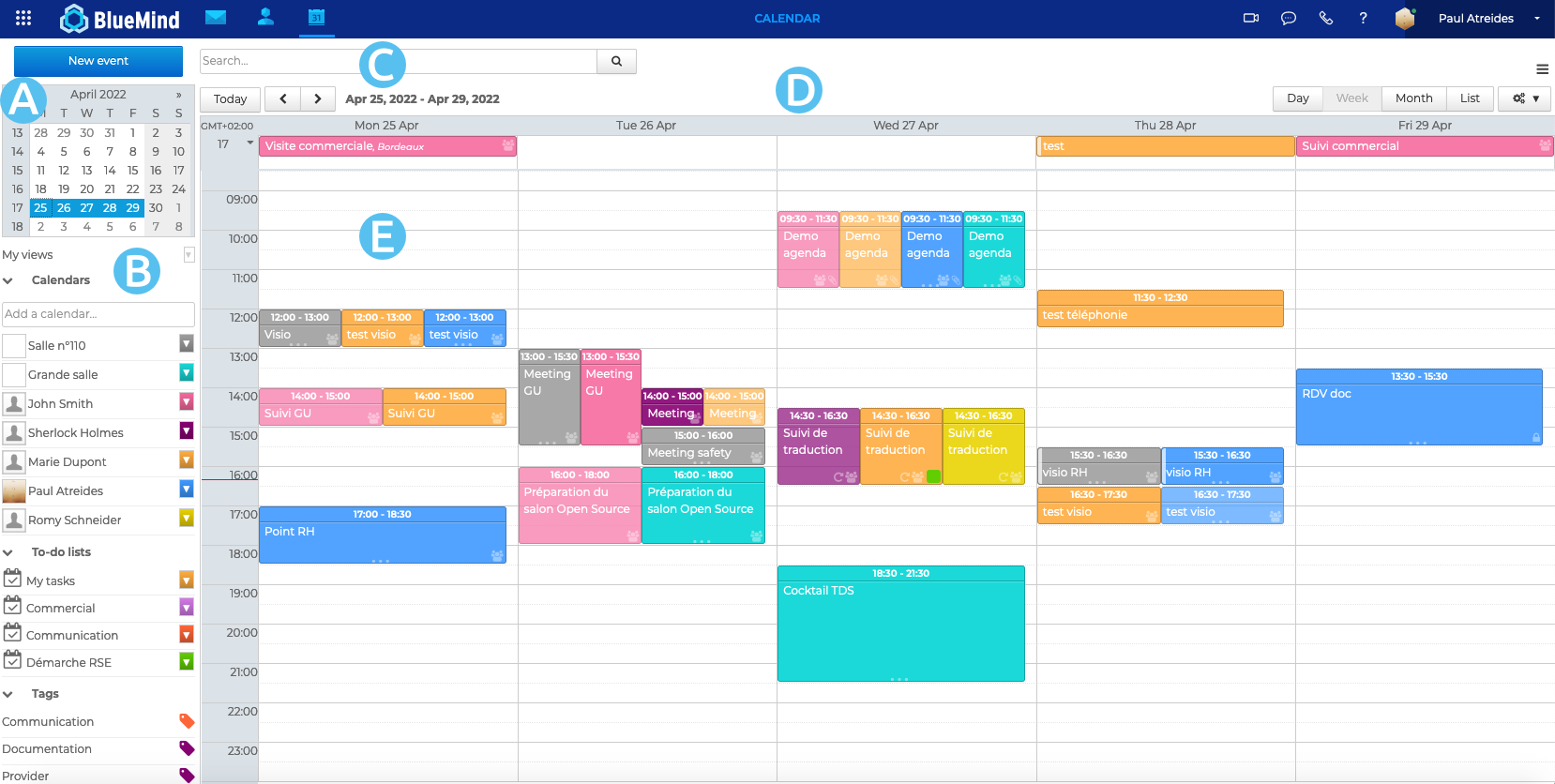1555x784 pixels.
Task: Toggle John Smith calendar visibility
Action: point(14,403)
